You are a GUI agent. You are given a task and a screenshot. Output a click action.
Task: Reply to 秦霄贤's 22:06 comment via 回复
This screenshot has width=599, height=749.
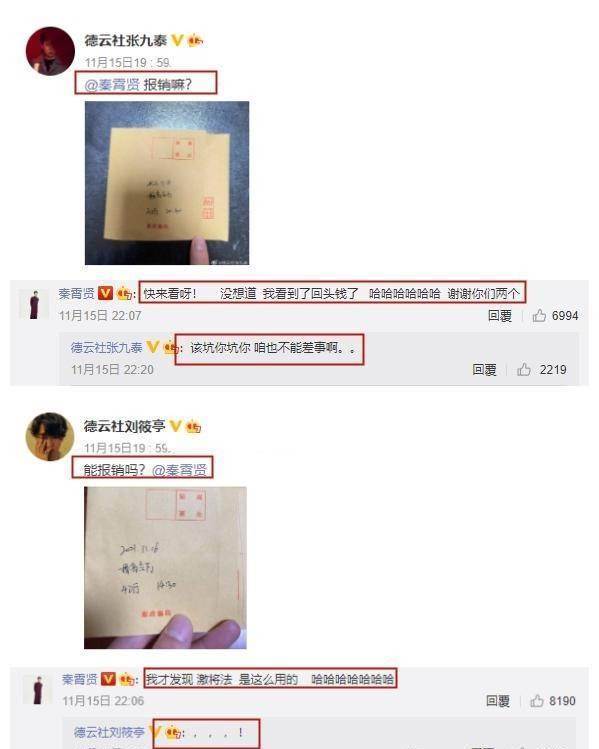click(x=498, y=701)
